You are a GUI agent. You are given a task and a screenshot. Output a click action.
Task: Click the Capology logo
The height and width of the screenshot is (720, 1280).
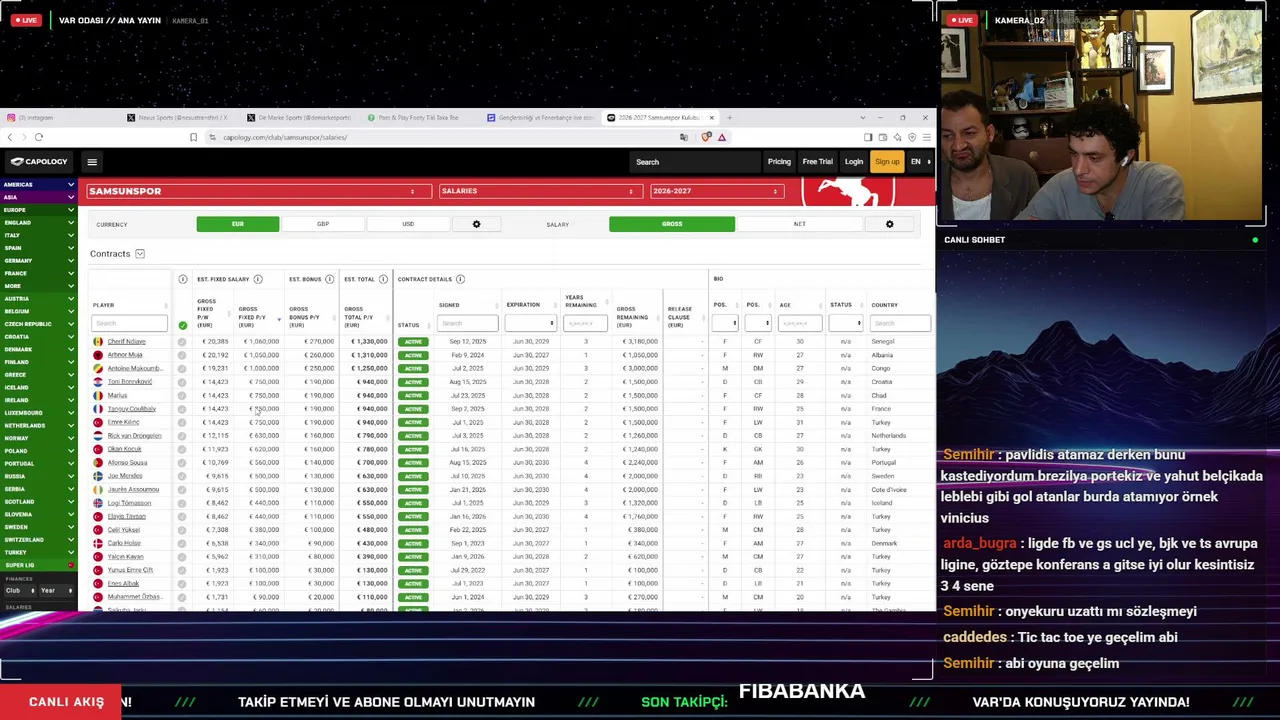[x=40, y=162]
